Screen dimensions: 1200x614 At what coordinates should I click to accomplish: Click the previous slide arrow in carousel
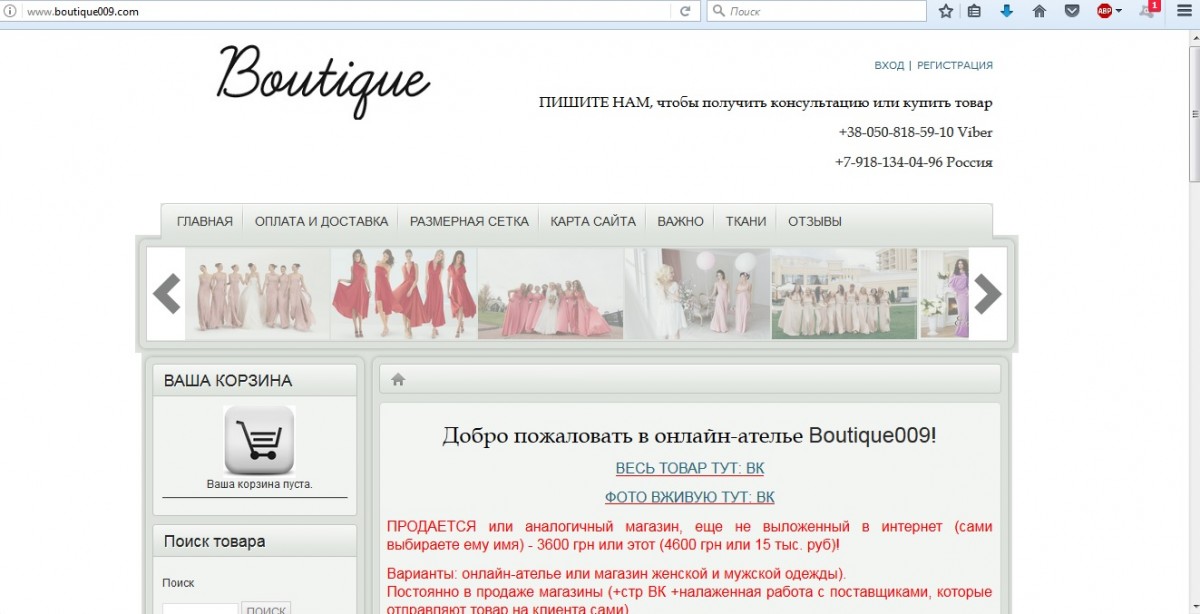click(166, 294)
